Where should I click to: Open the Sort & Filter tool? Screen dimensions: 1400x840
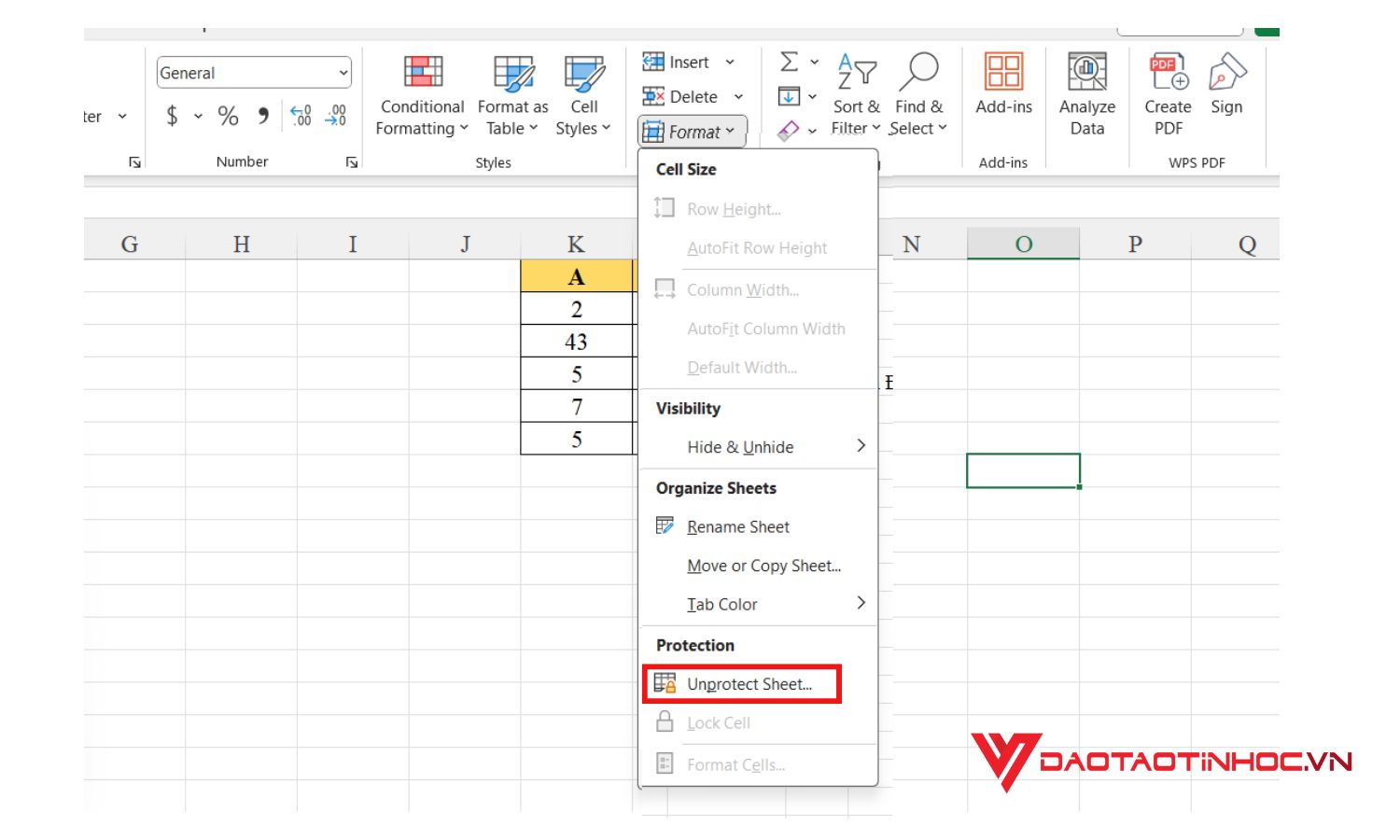(x=854, y=93)
